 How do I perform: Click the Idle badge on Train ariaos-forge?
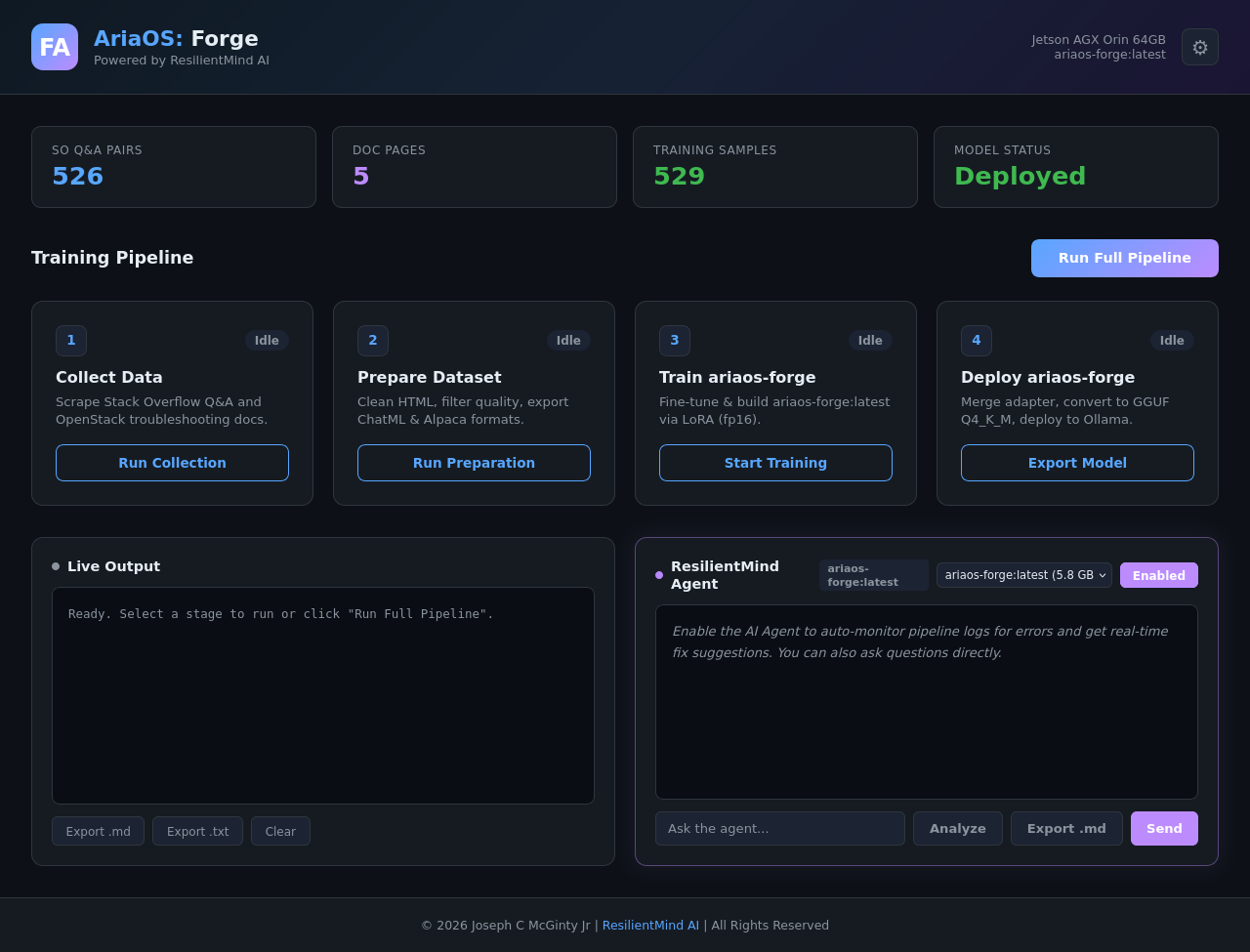[870, 341]
